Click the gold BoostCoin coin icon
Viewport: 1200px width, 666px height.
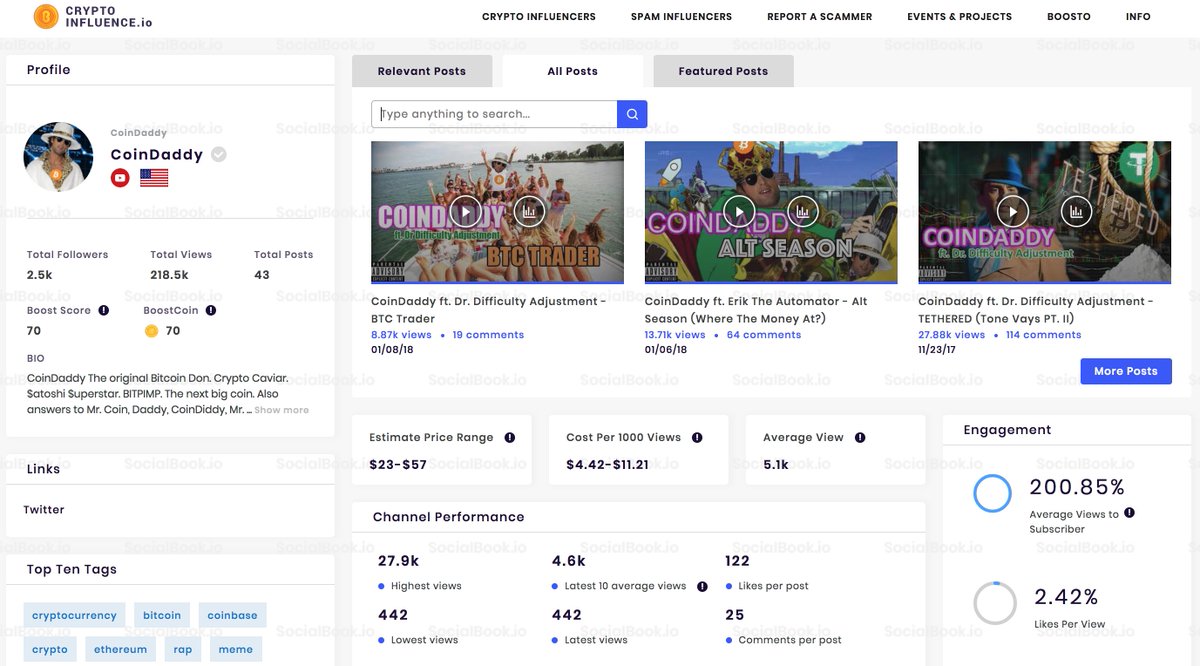[x=152, y=331]
